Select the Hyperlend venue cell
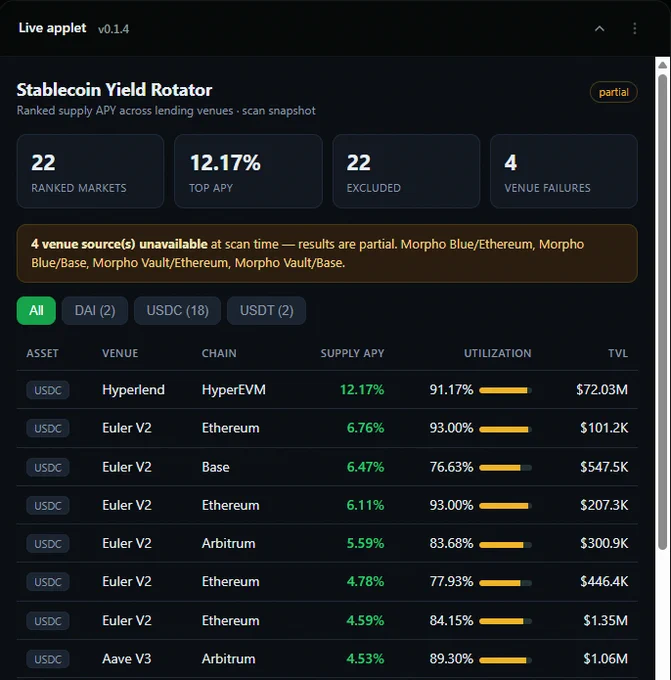This screenshot has width=671, height=680. (x=133, y=389)
